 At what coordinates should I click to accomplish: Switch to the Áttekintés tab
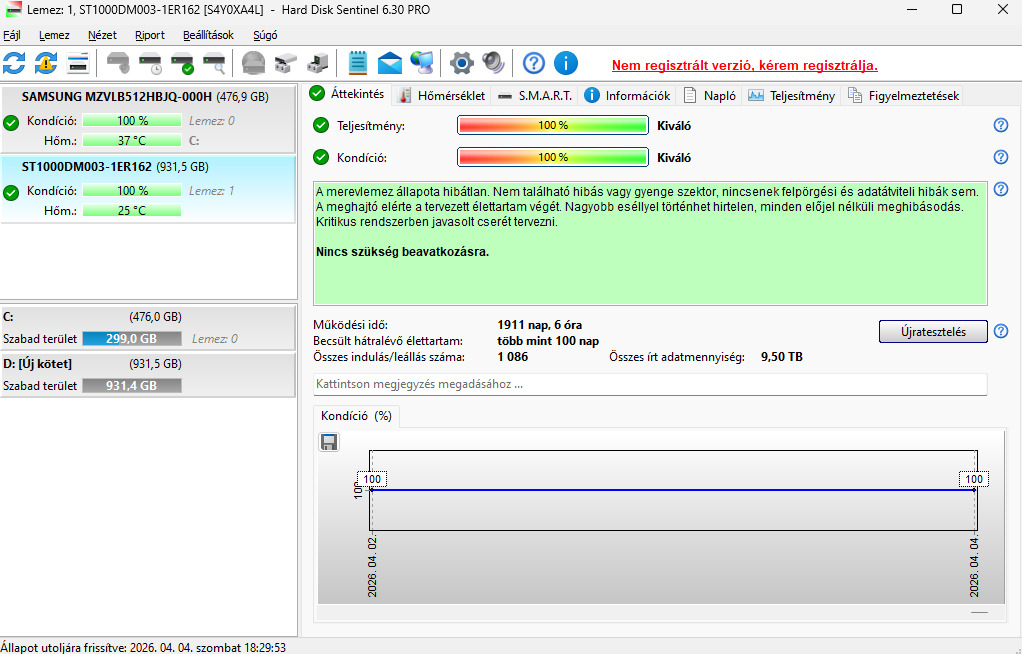pyautogui.click(x=348, y=94)
